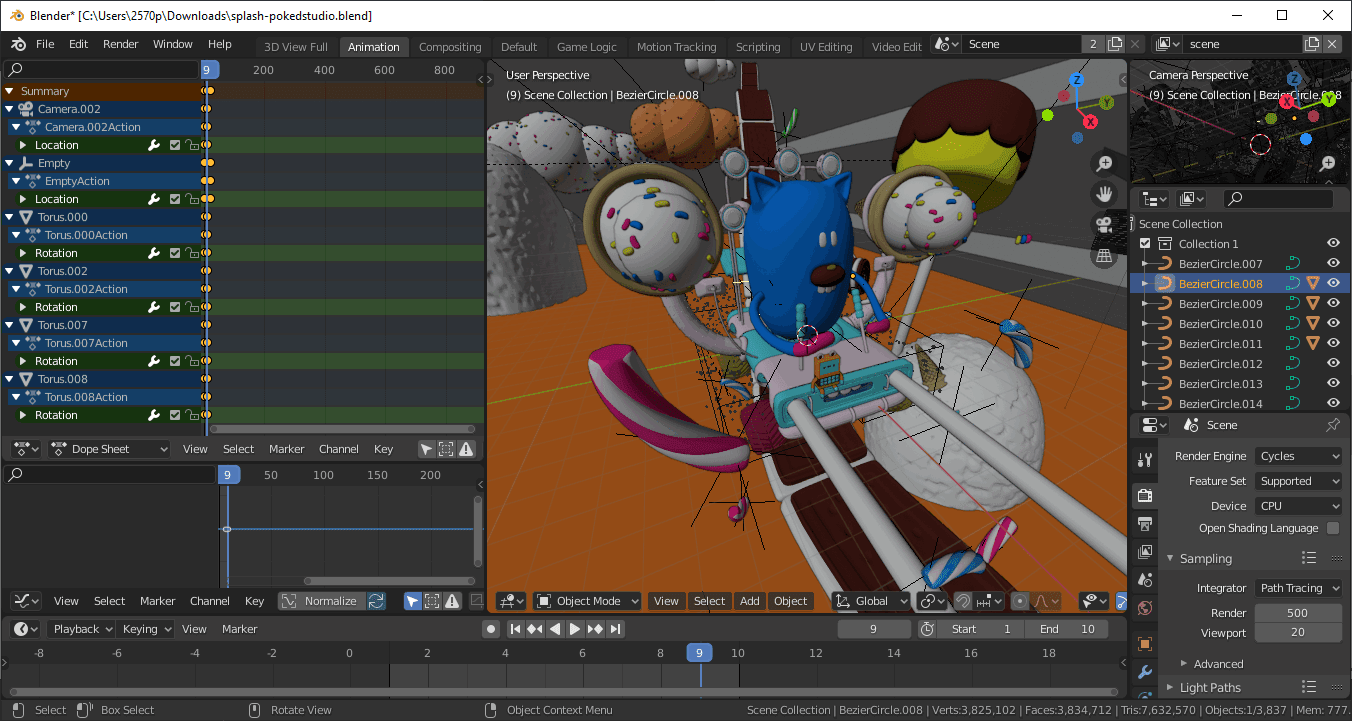Click the timeline frame 9 playhead marker
The image size is (1352, 721).
tap(699, 653)
